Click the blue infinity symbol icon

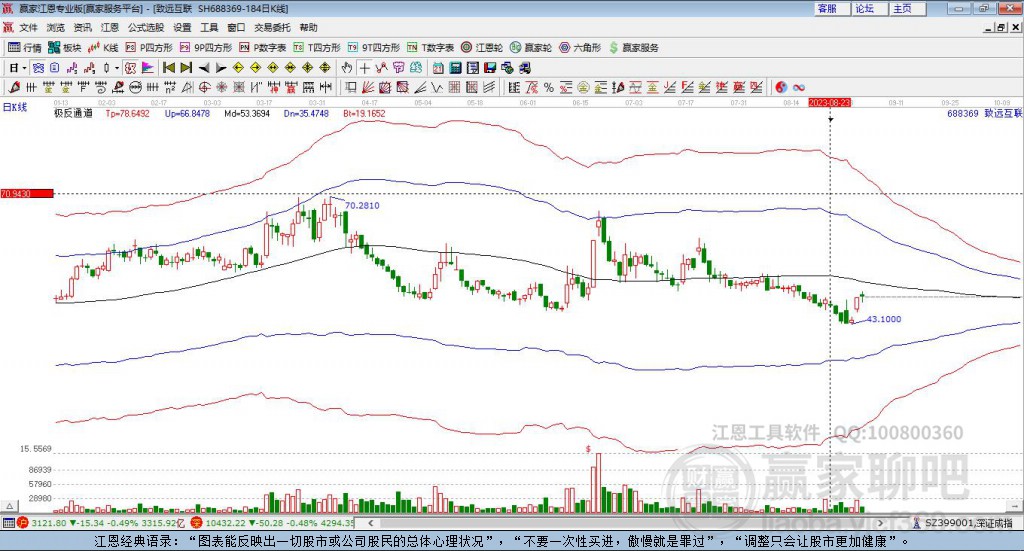799,87
